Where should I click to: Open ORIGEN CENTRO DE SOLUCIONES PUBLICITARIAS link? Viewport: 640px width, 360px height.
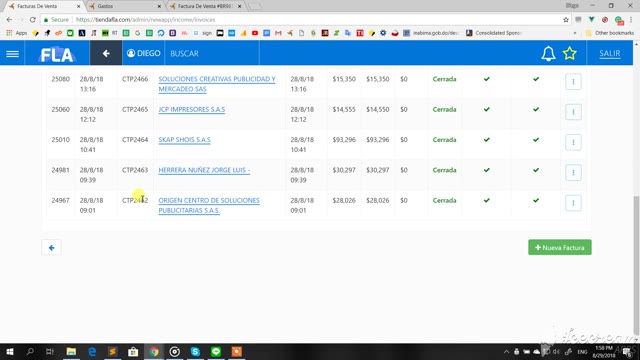(209, 205)
